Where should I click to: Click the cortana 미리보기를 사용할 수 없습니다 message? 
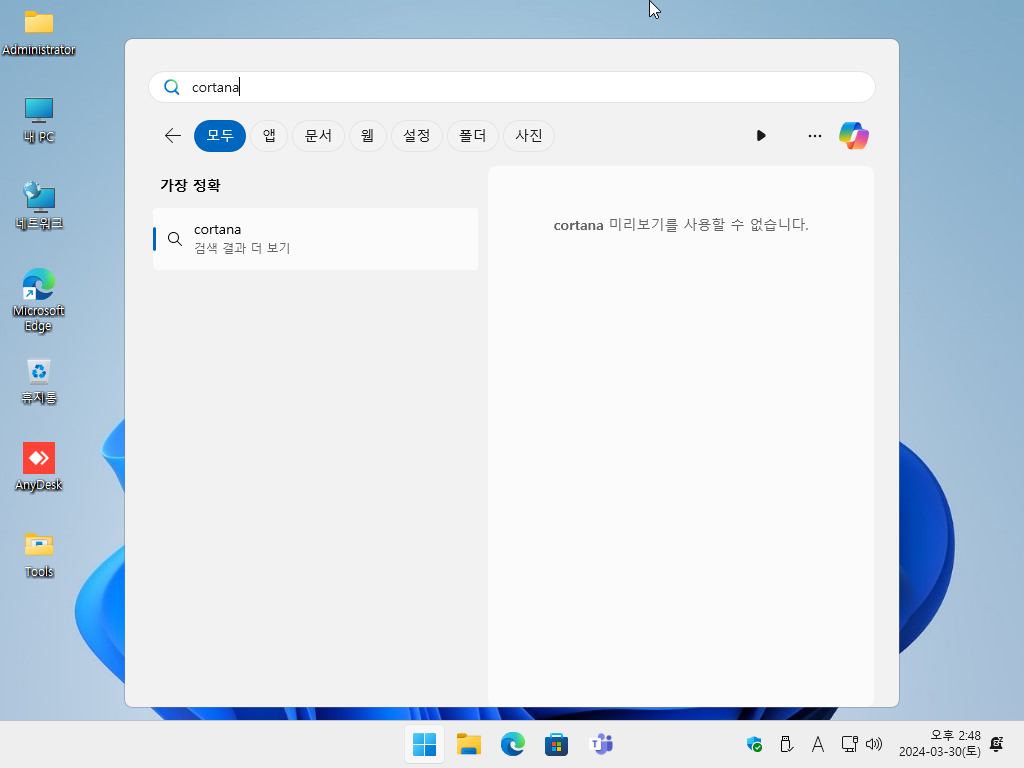(681, 225)
